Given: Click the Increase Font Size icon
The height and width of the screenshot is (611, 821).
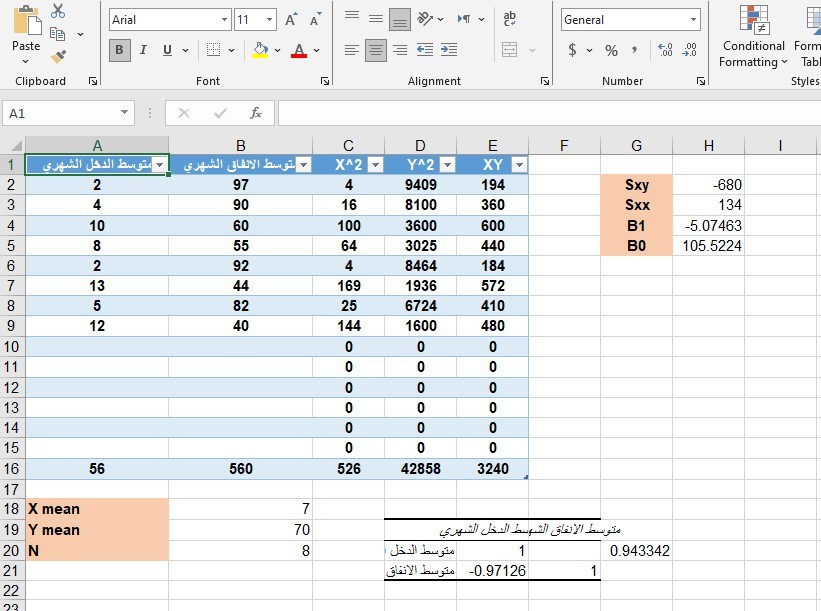Looking at the screenshot, I should click(x=292, y=19).
